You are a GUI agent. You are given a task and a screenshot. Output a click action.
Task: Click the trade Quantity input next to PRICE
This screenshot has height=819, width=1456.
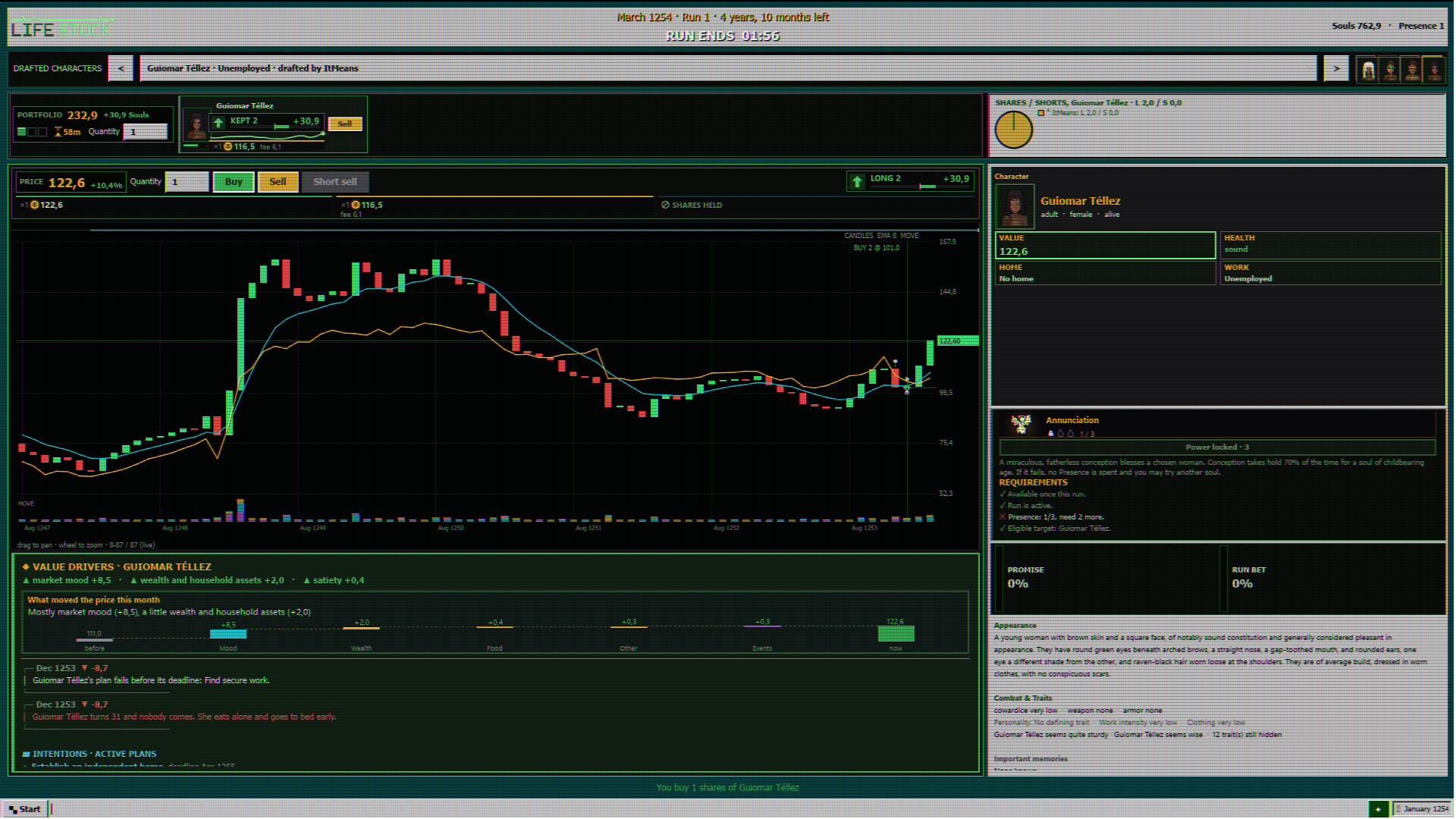(187, 182)
